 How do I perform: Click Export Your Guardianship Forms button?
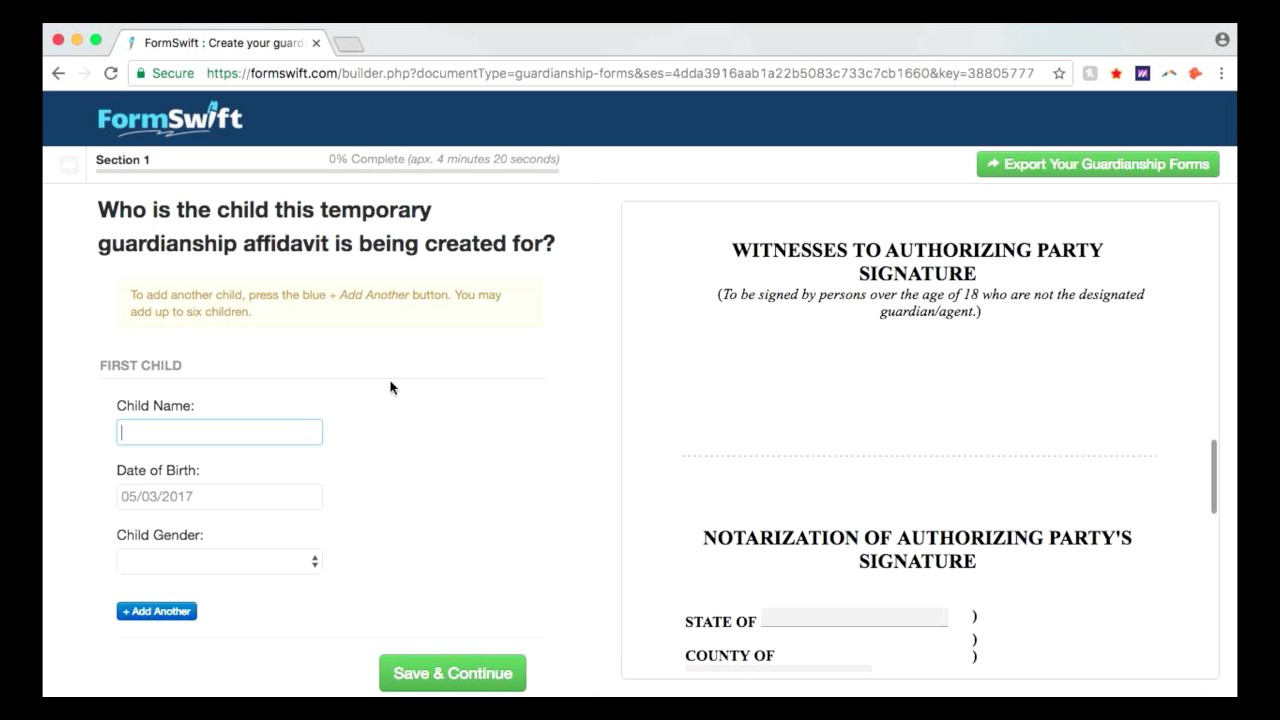pos(1098,164)
